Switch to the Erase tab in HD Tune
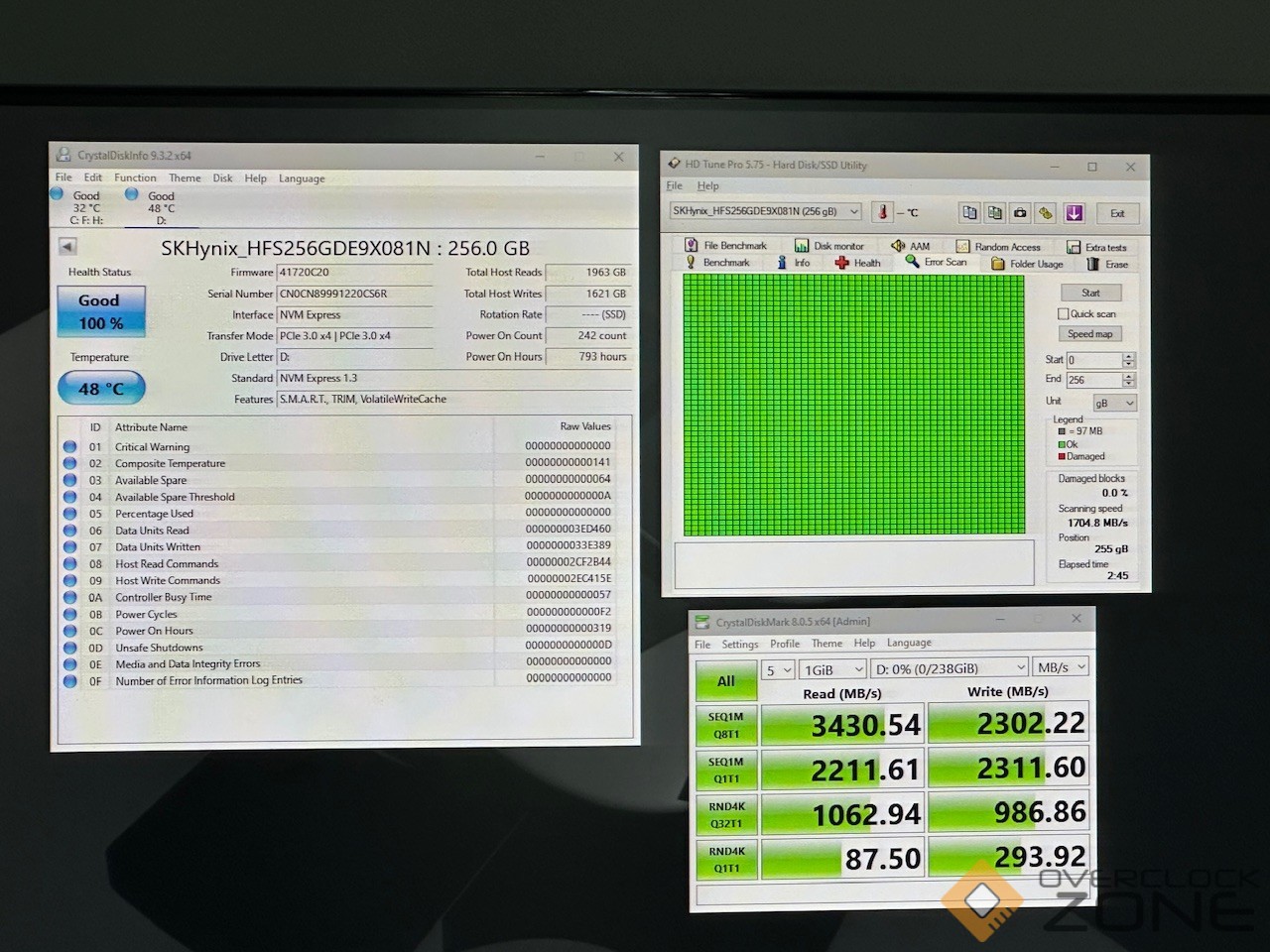The height and width of the screenshot is (952, 1270). (1107, 264)
